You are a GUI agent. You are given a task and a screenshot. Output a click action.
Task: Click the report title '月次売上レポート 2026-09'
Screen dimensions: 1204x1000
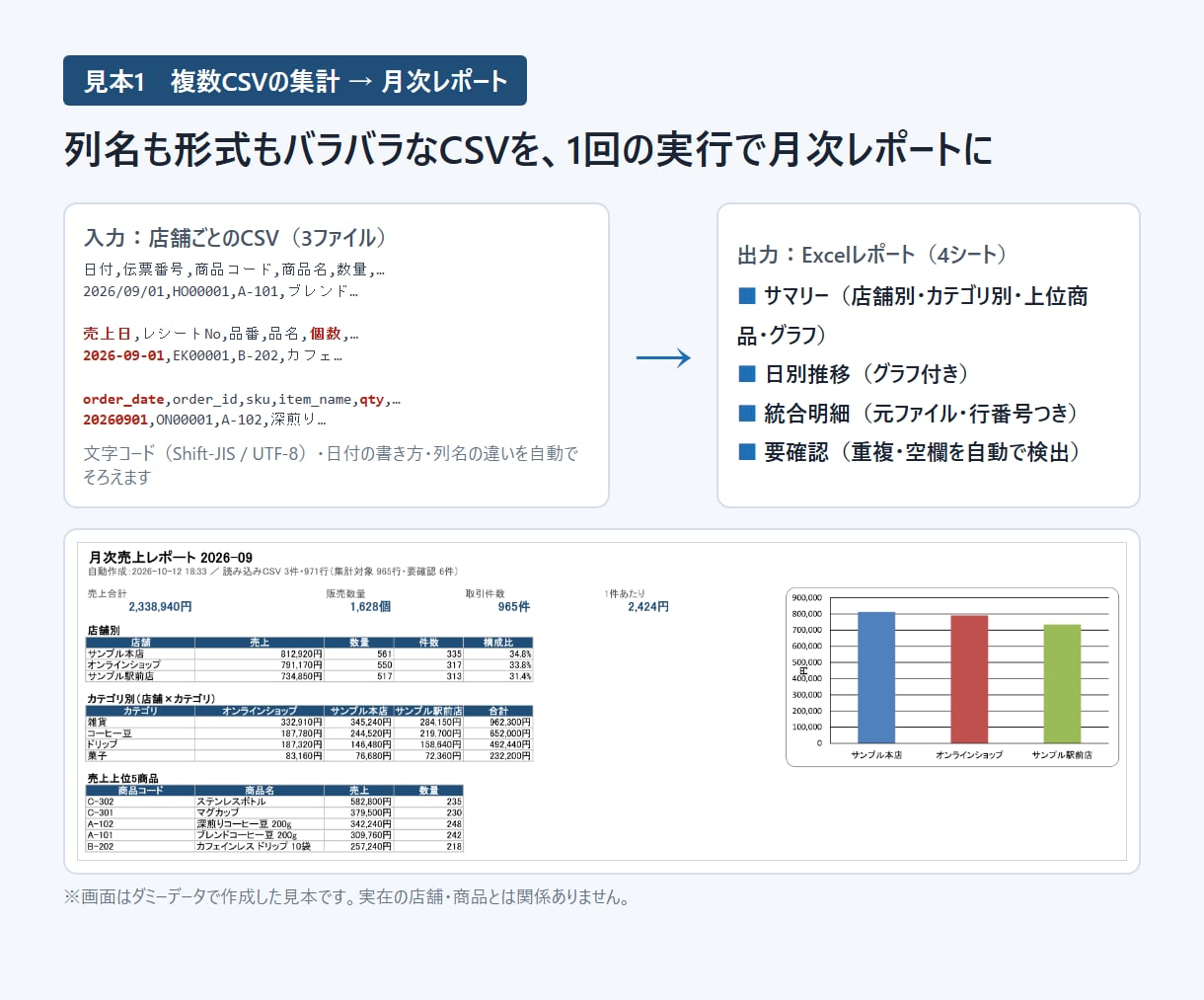tap(171, 558)
